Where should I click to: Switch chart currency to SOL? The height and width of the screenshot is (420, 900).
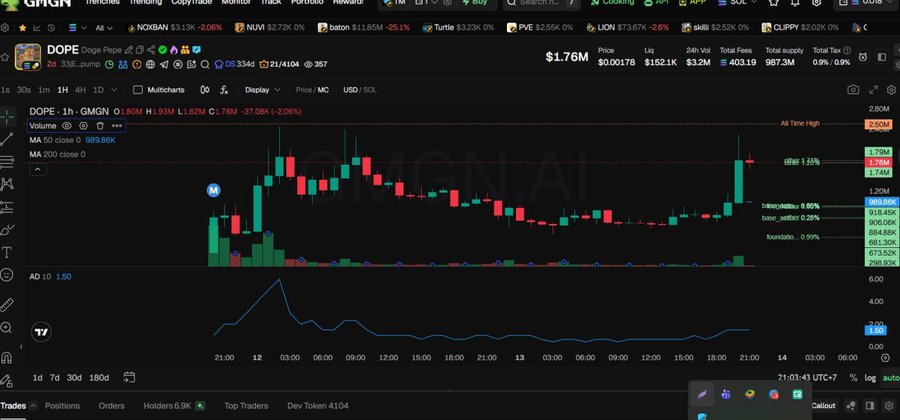pos(371,90)
